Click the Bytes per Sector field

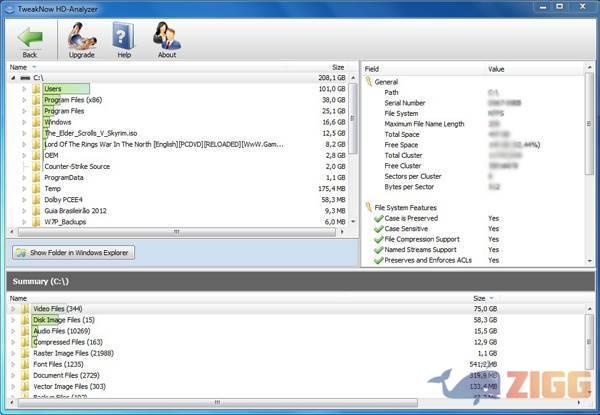[x=409, y=187]
